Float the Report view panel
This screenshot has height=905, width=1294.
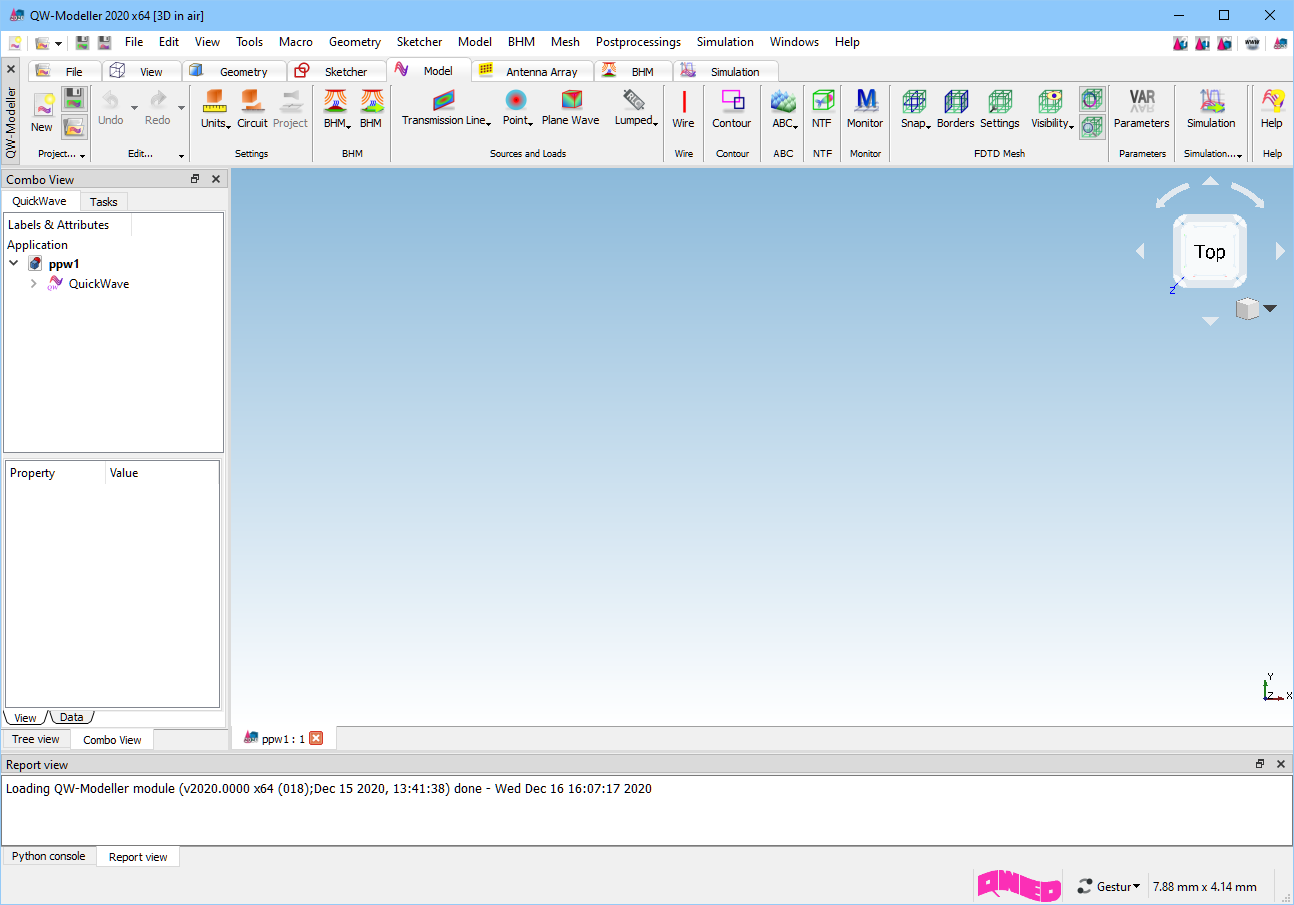tap(1260, 764)
